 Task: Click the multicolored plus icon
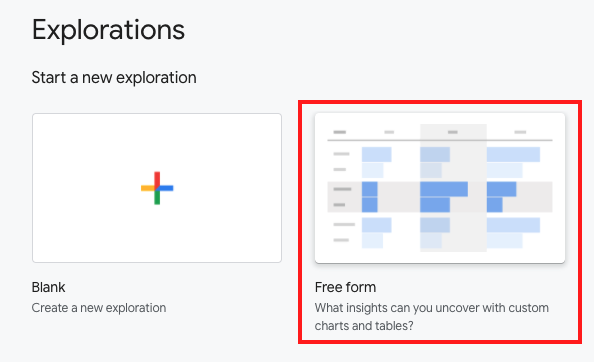(x=157, y=188)
